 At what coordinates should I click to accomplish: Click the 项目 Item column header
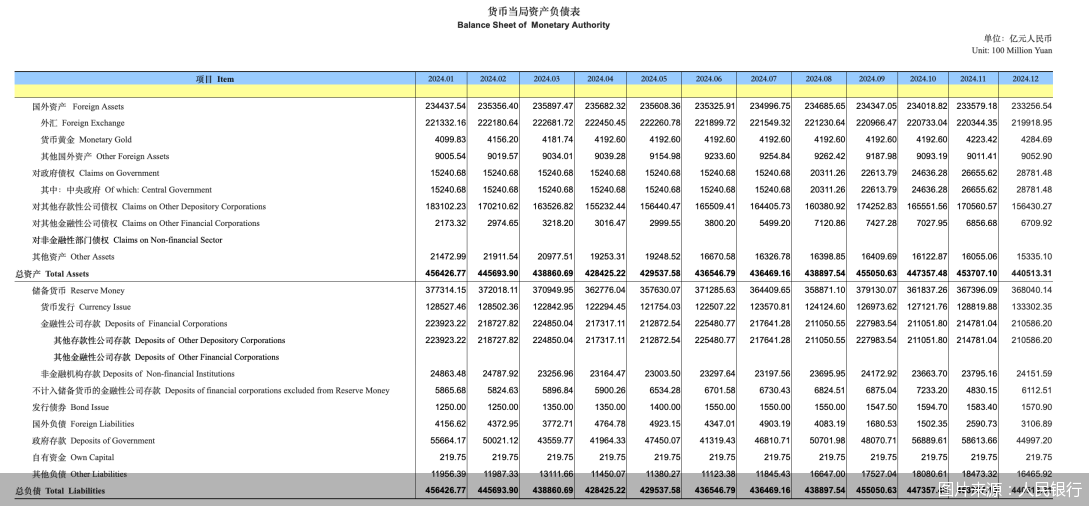214,79
